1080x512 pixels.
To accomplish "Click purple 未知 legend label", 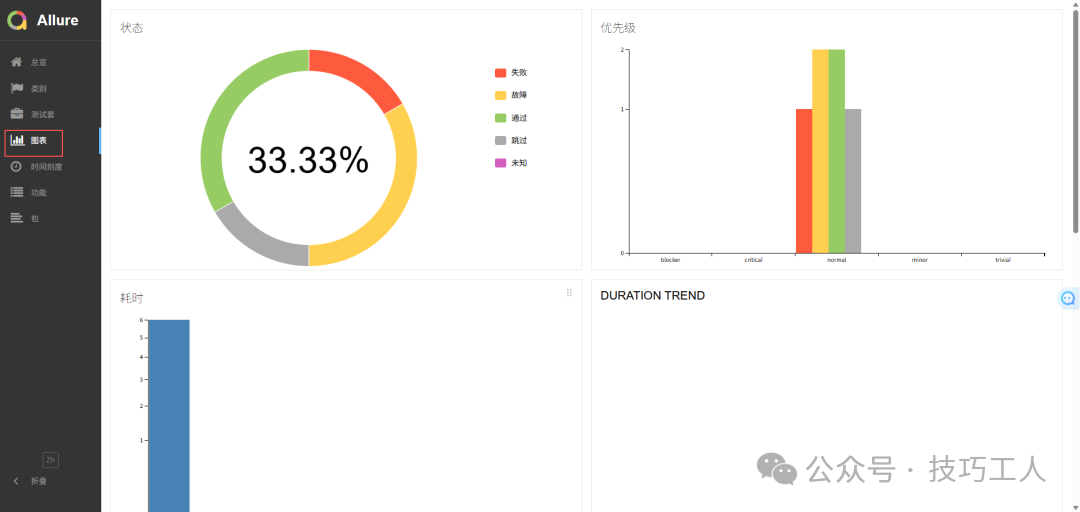I will (x=519, y=163).
